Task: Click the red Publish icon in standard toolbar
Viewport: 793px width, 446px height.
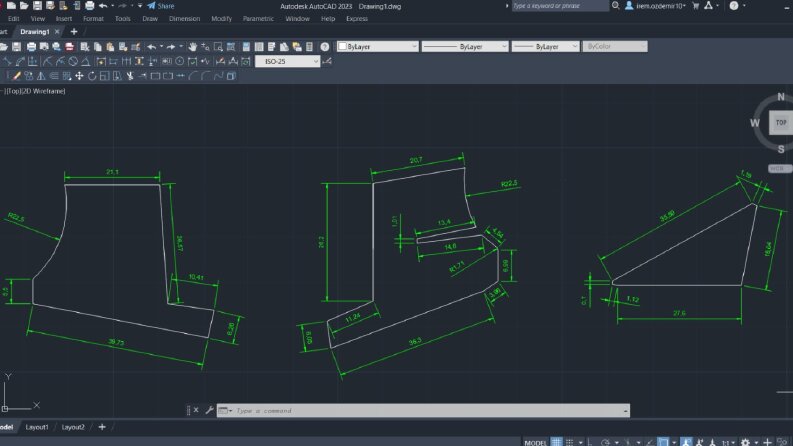Action: [x=69, y=47]
